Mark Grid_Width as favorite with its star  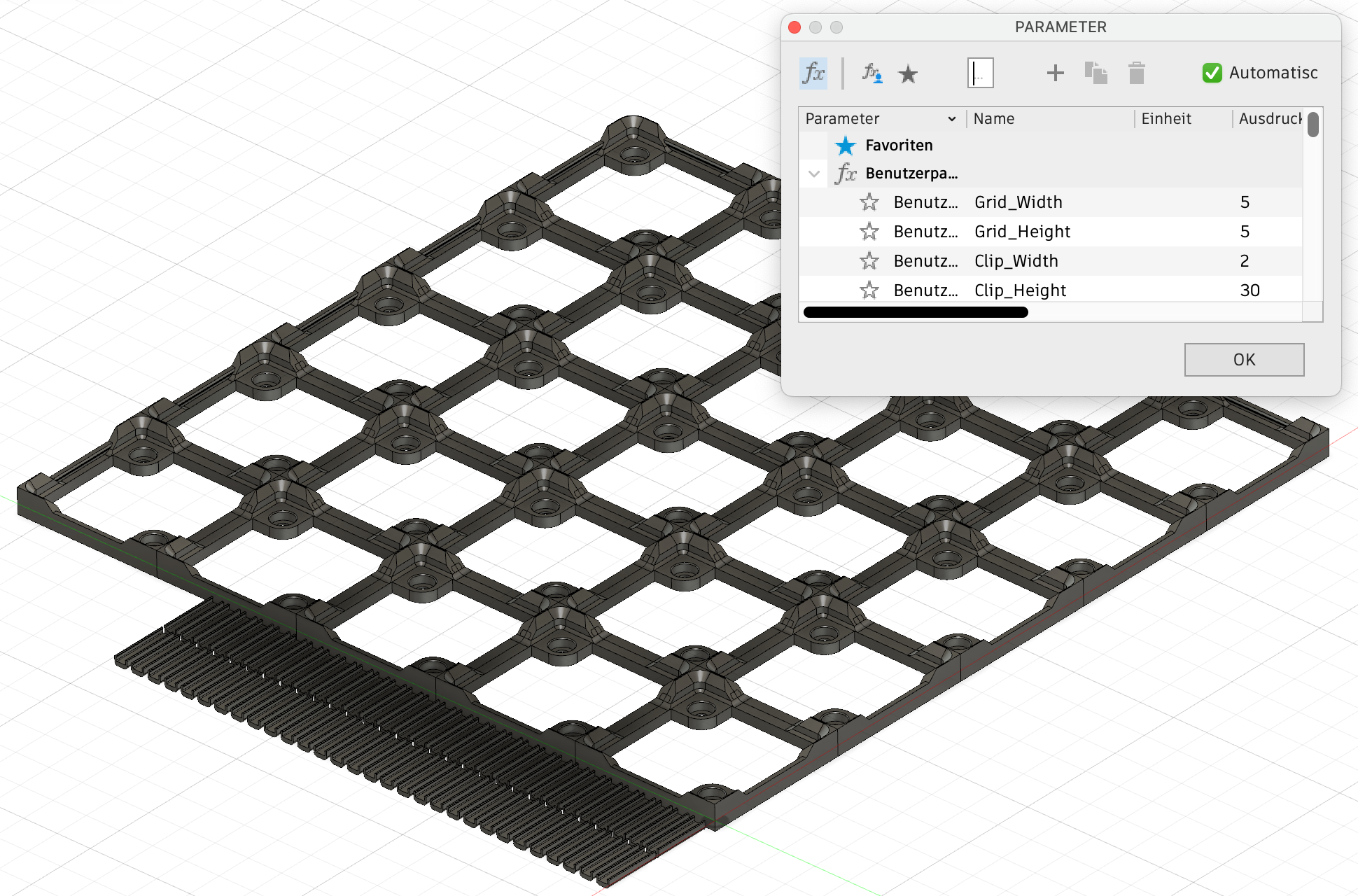point(870,202)
